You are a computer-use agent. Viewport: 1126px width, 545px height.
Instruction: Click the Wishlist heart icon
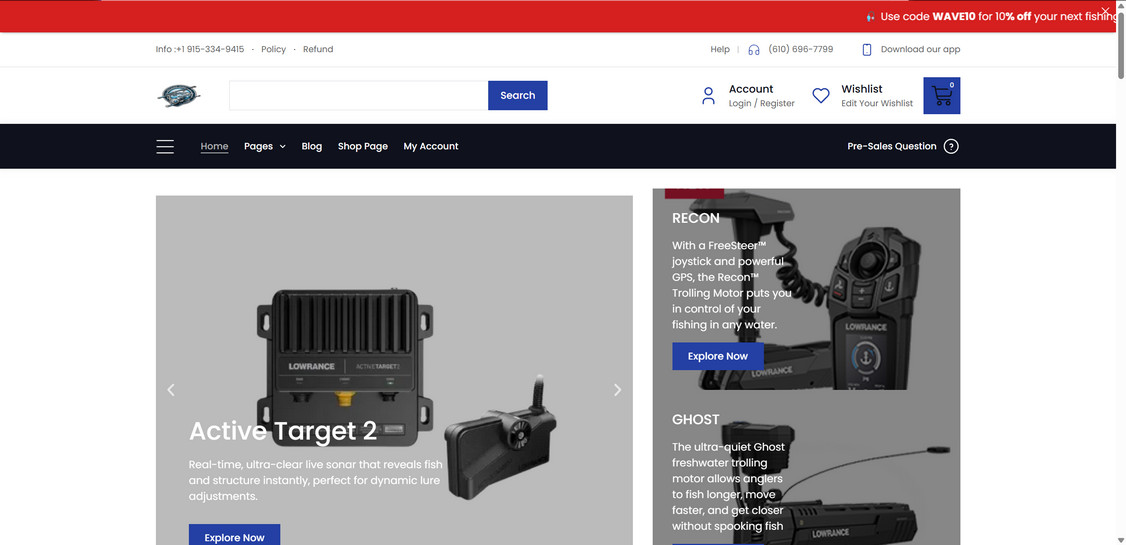821,96
